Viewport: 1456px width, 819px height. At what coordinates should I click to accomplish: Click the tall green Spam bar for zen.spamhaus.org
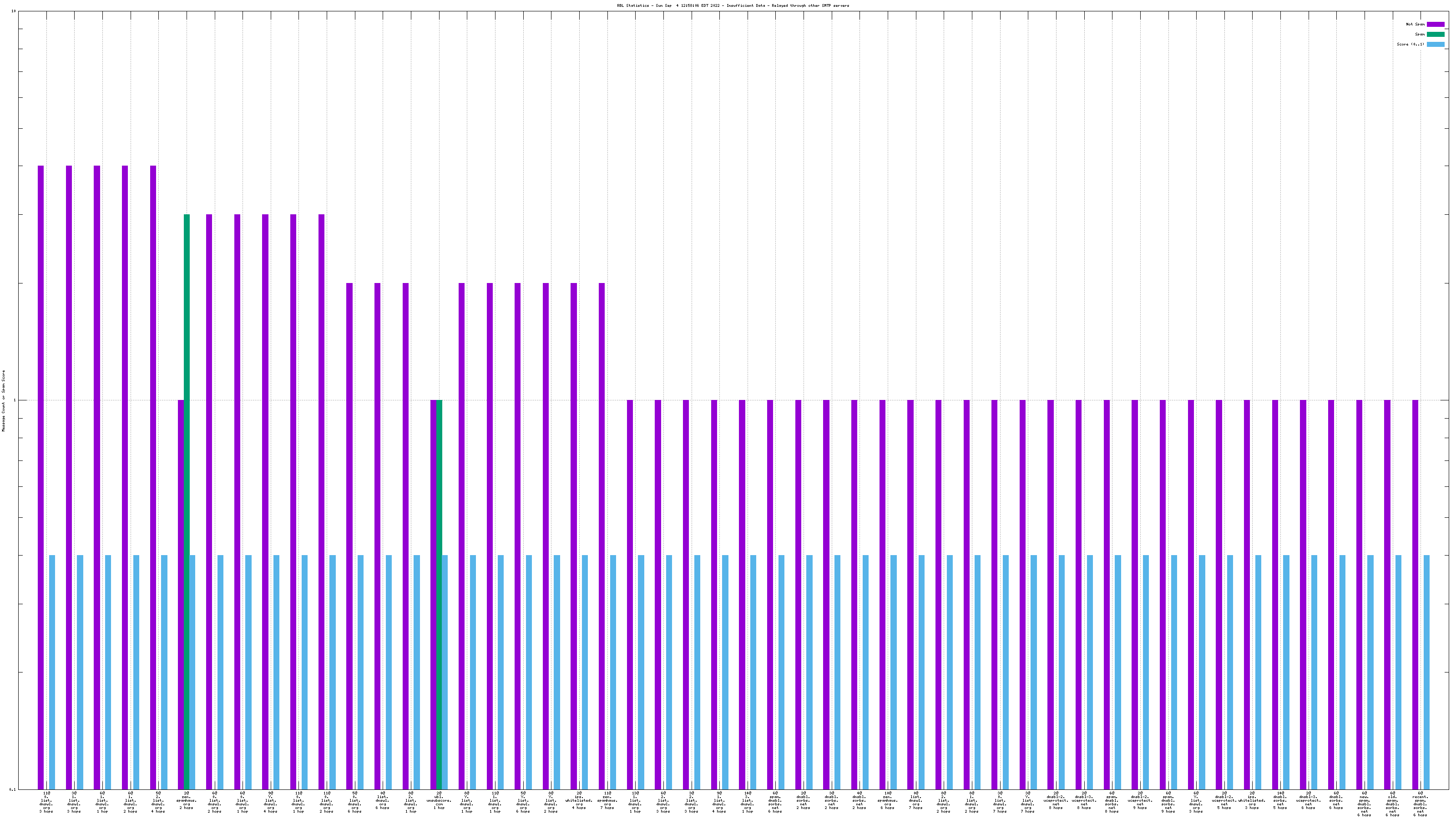coord(187,497)
